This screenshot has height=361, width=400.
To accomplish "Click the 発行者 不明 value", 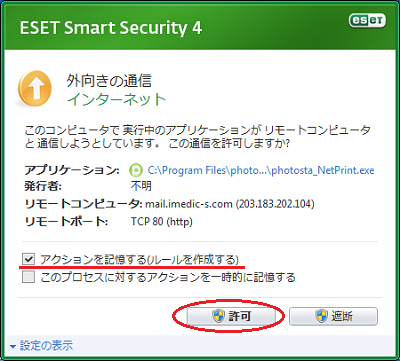I will click(x=141, y=186).
